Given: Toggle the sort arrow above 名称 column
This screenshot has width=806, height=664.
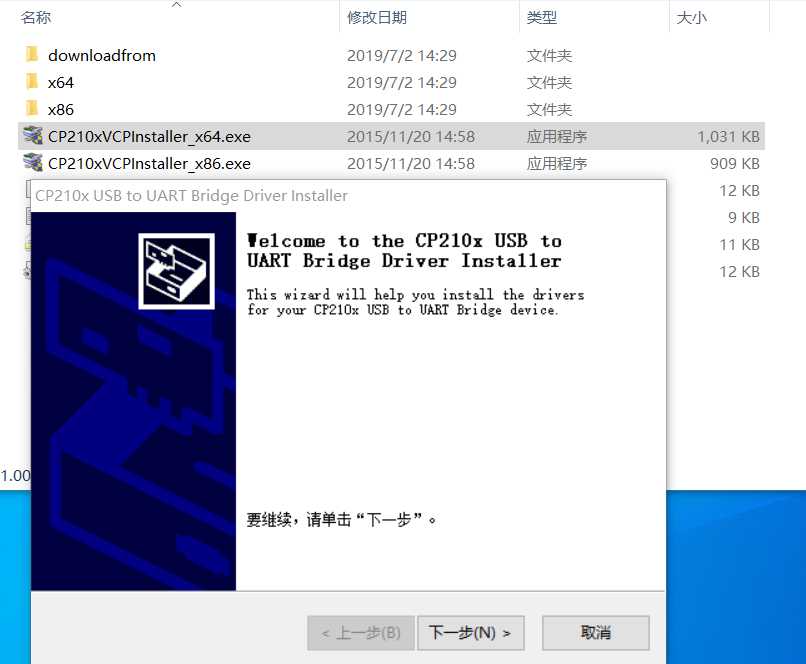Looking at the screenshot, I should click(x=176, y=4).
